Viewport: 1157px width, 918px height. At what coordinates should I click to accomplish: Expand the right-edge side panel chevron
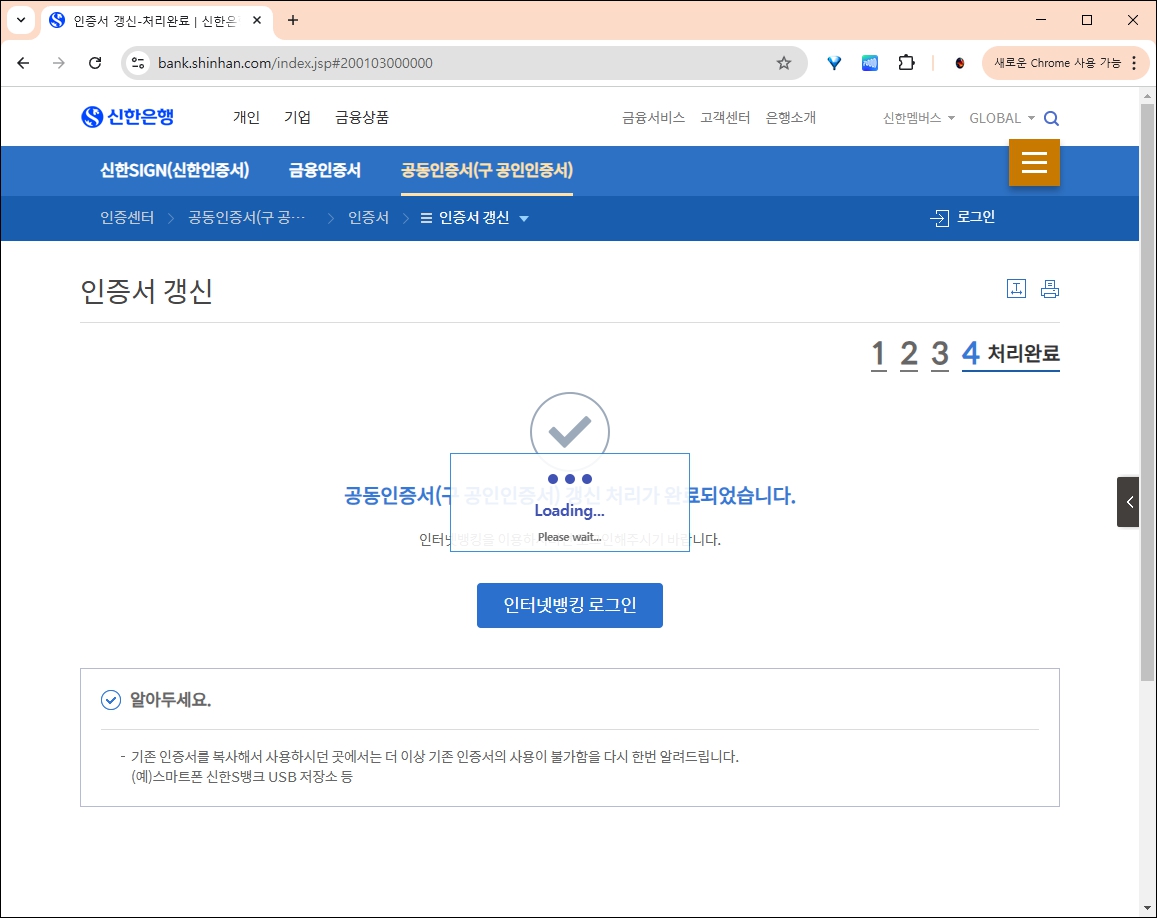pyautogui.click(x=1128, y=502)
